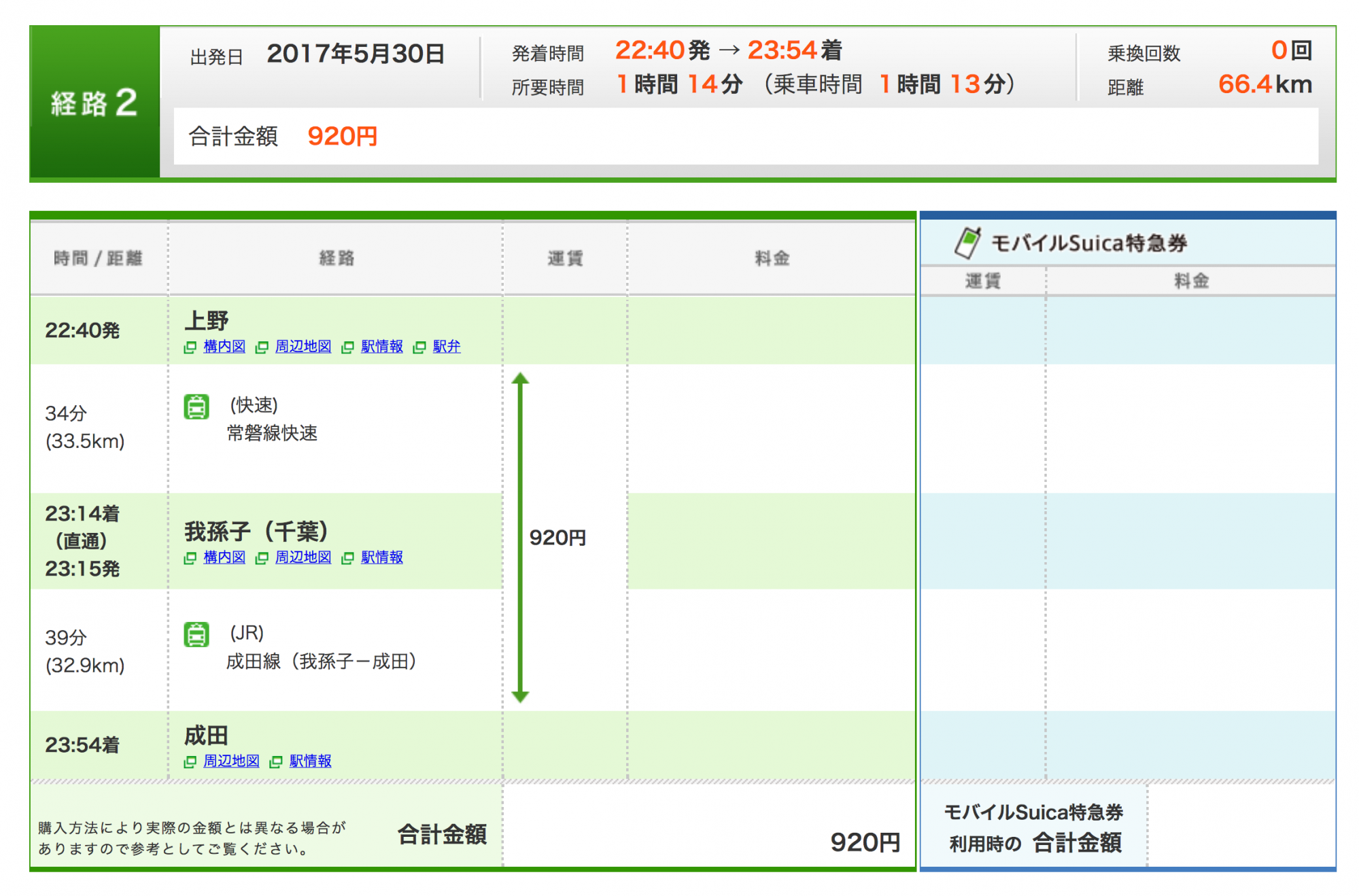Click the mobile phone icon by モバイルSuica特急券

pyautogui.click(x=967, y=243)
